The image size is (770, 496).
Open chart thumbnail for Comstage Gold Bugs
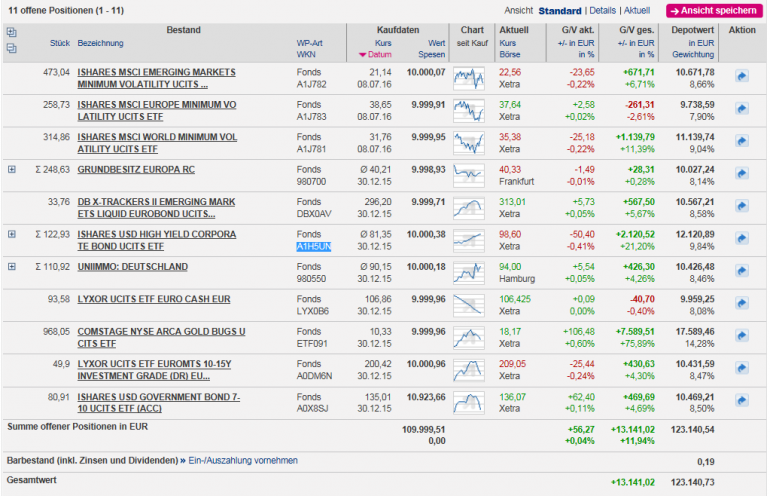point(468,338)
